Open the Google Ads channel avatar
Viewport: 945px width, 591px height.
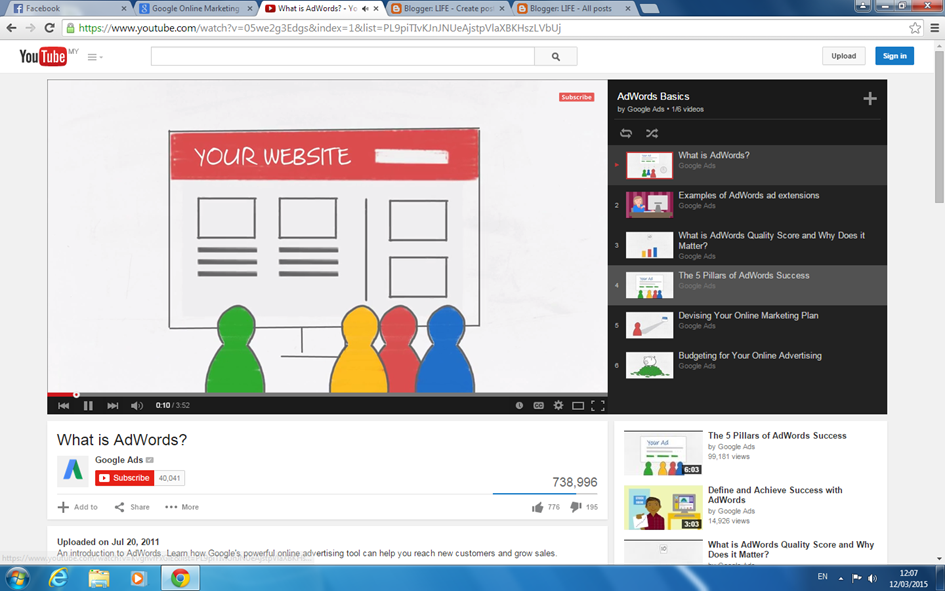pyautogui.click(x=73, y=471)
